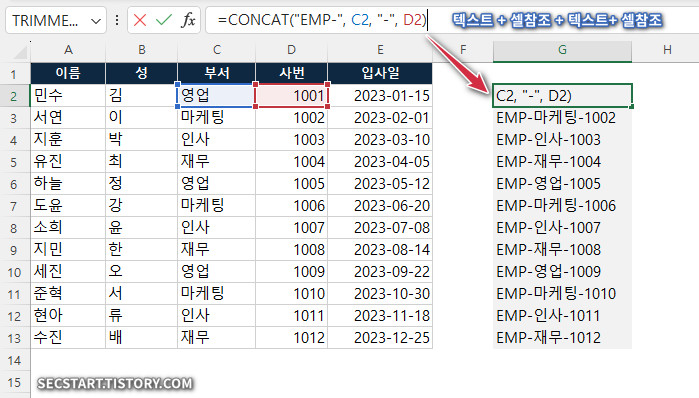Select 재무 department cell in row 9
Image resolution: width=699 pixels, height=398 pixels.
pos(217,250)
